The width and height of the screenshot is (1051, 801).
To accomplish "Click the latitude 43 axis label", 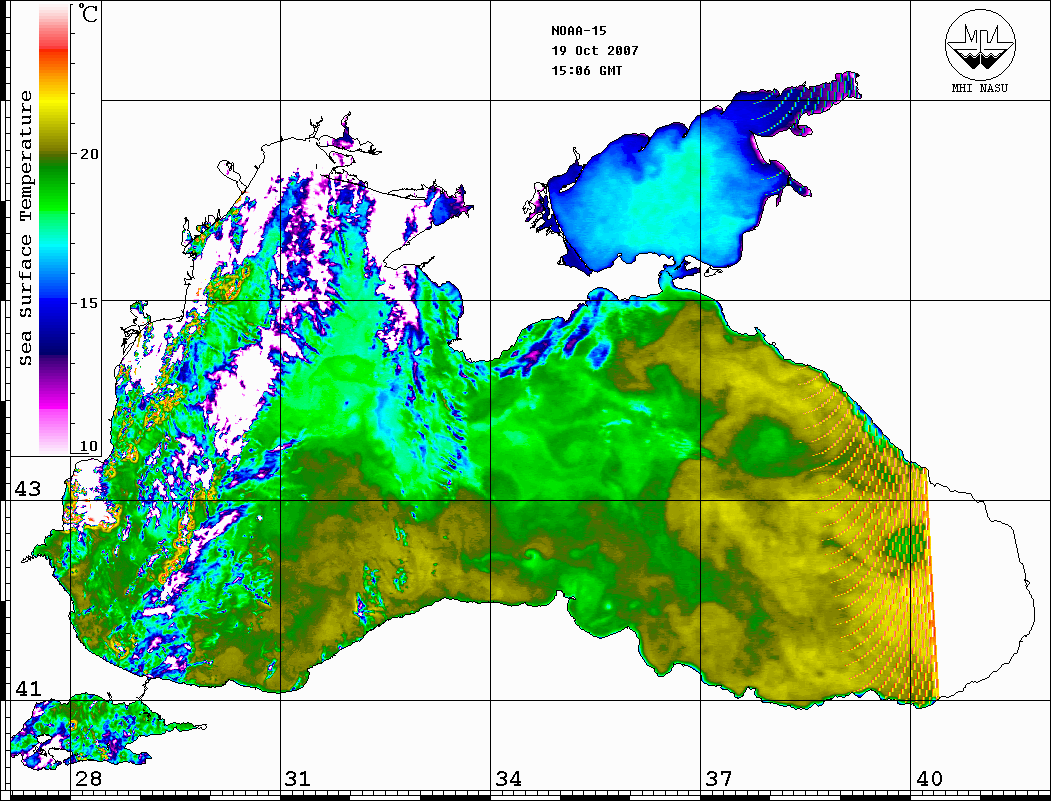I will click(x=27, y=489).
